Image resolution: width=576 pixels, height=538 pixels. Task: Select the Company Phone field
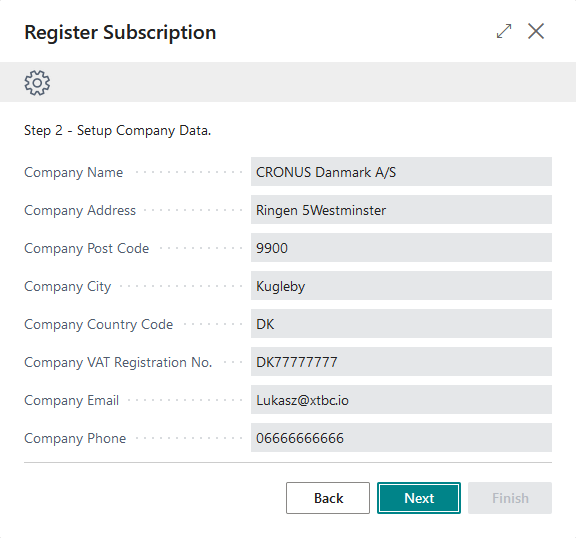tap(401, 438)
